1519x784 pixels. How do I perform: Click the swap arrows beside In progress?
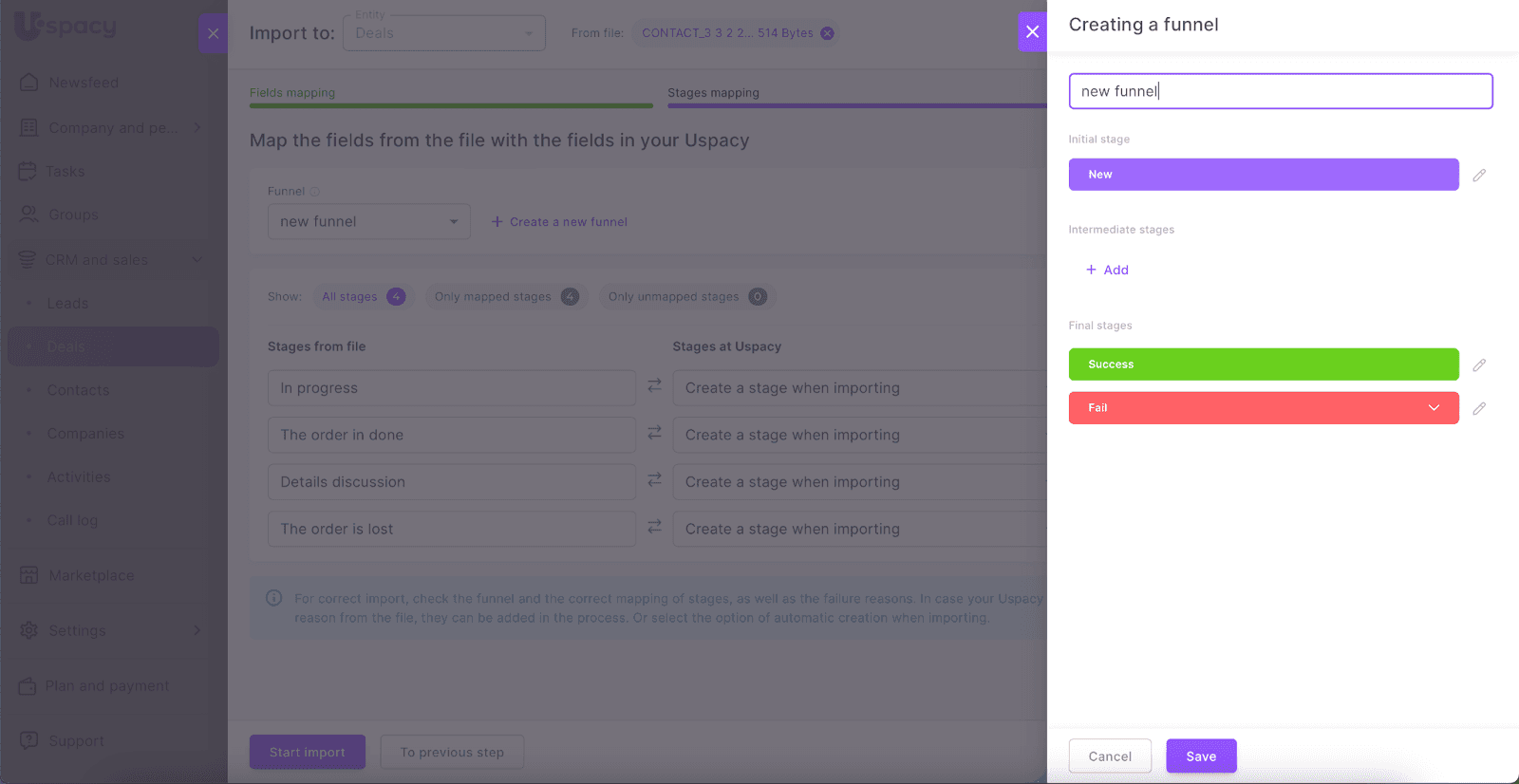click(654, 385)
